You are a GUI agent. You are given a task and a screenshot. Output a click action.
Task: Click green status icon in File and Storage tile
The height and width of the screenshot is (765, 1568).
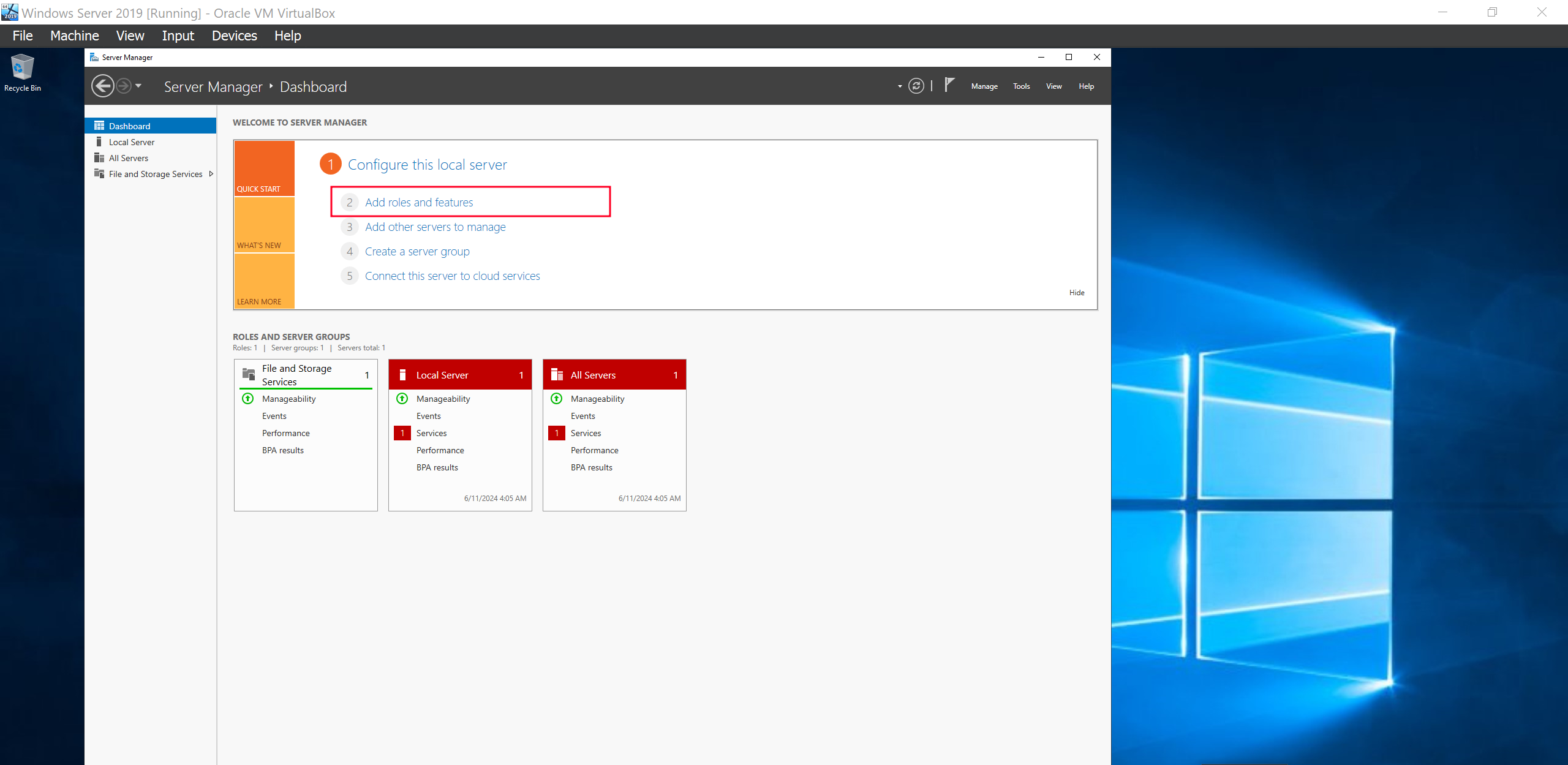pos(248,399)
